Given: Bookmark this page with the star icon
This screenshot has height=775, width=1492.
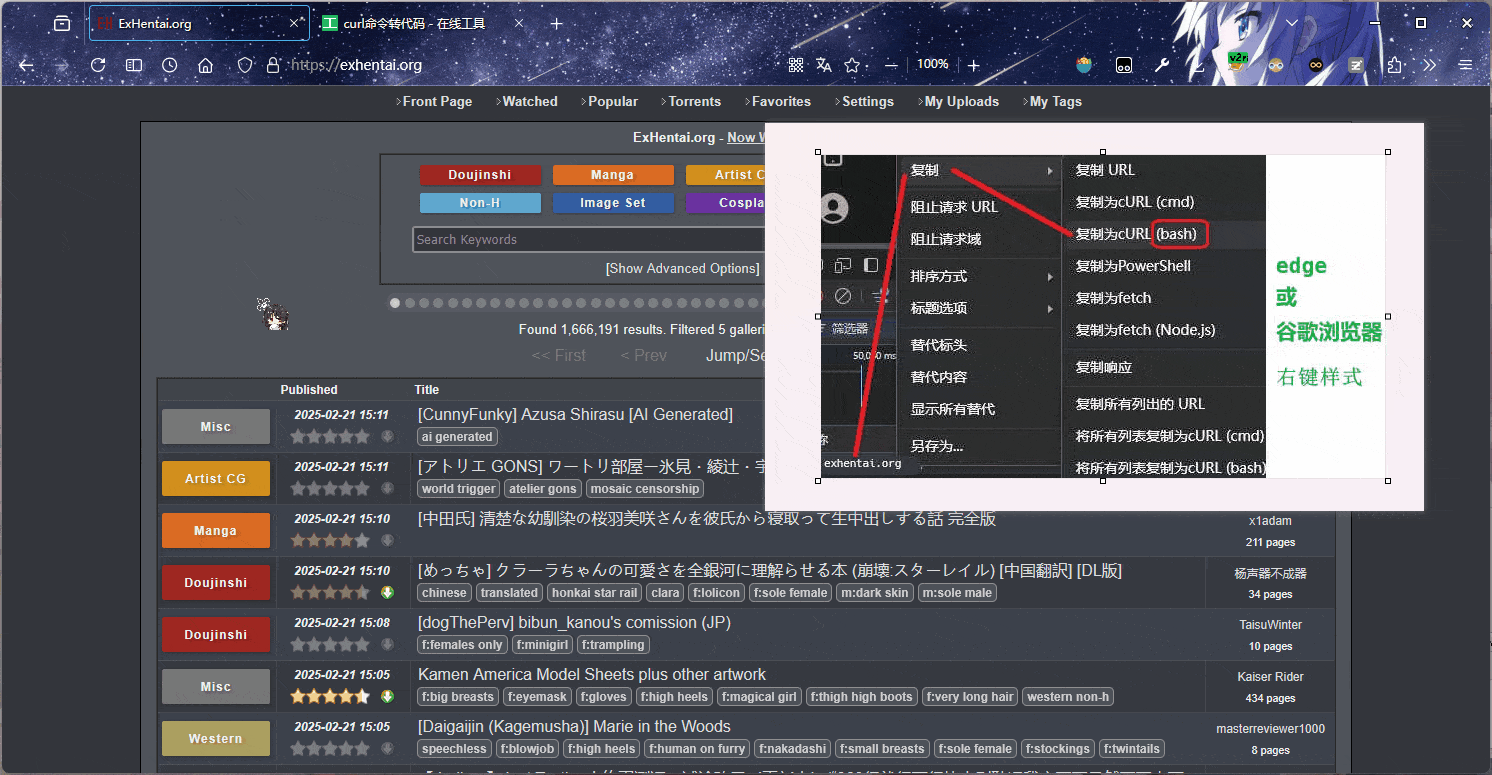Looking at the screenshot, I should coord(852,65).
